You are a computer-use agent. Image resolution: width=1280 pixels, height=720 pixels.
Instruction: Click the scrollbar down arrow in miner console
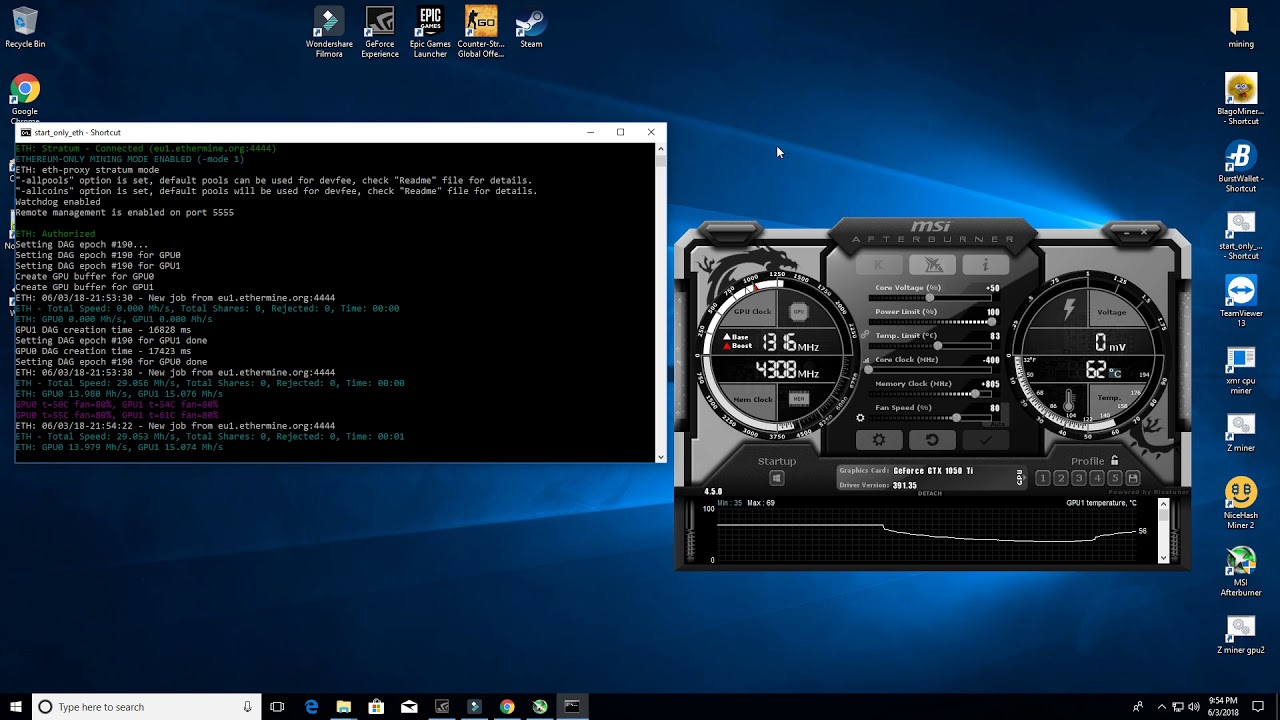pyautogui.click(x=660, y=457)
